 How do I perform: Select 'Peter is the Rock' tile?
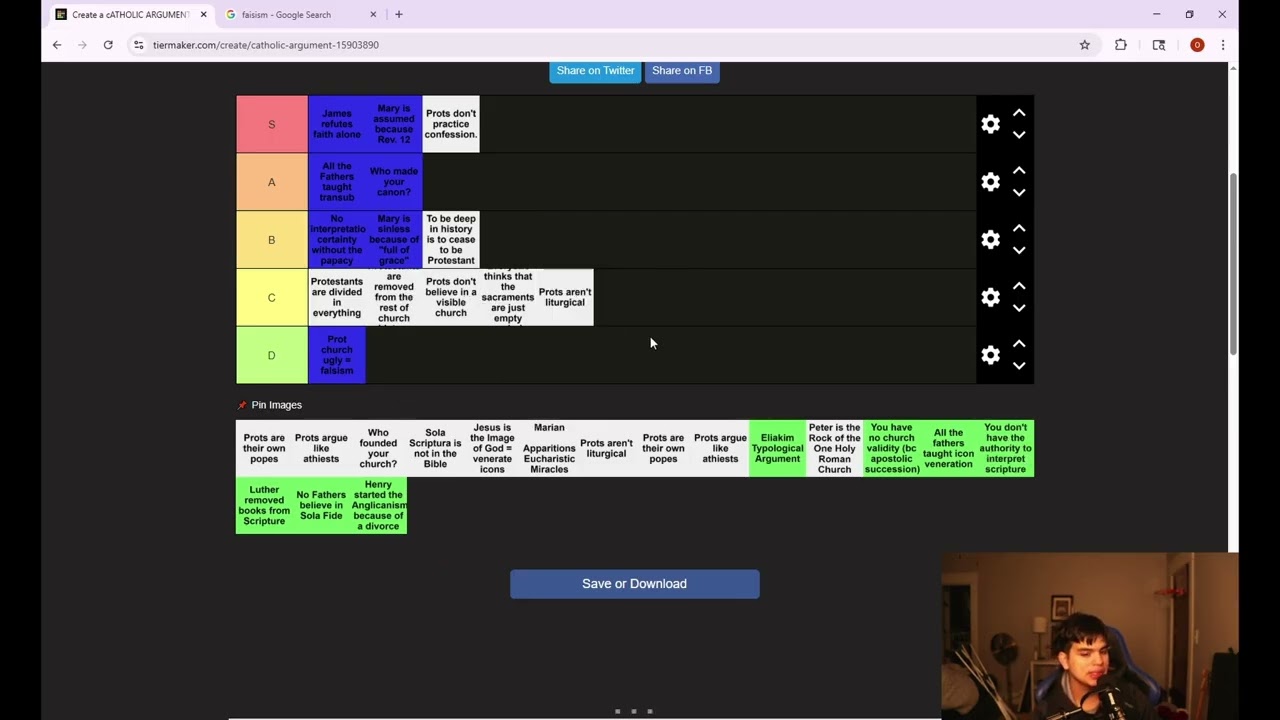pos(834,448)
